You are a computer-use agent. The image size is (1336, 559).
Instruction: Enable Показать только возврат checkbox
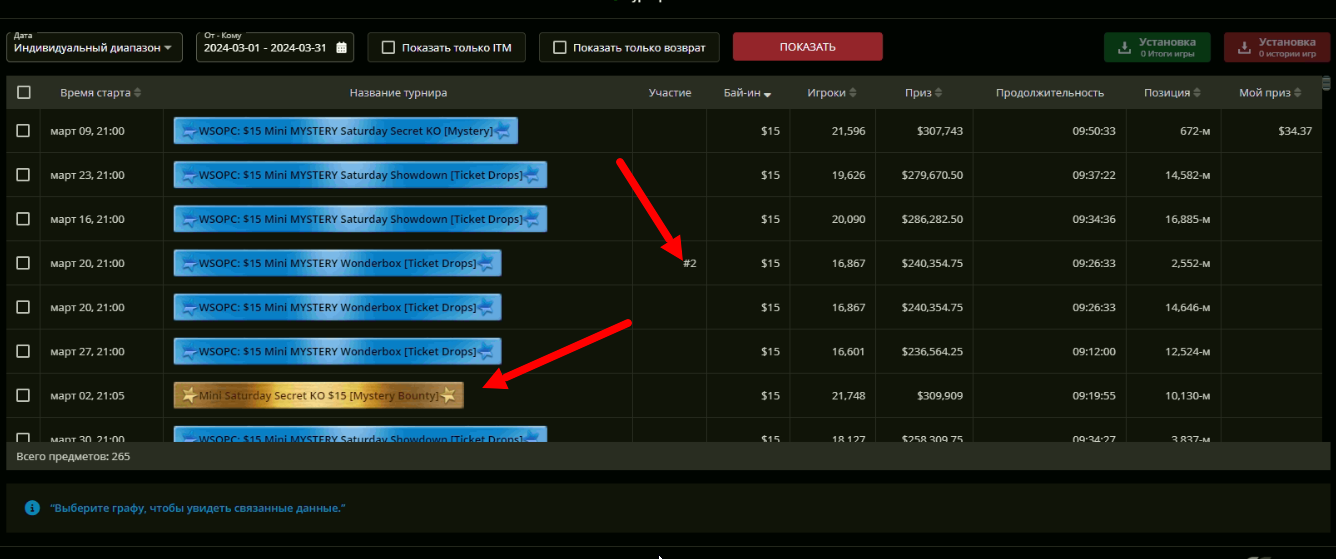(x=560, y=47)
